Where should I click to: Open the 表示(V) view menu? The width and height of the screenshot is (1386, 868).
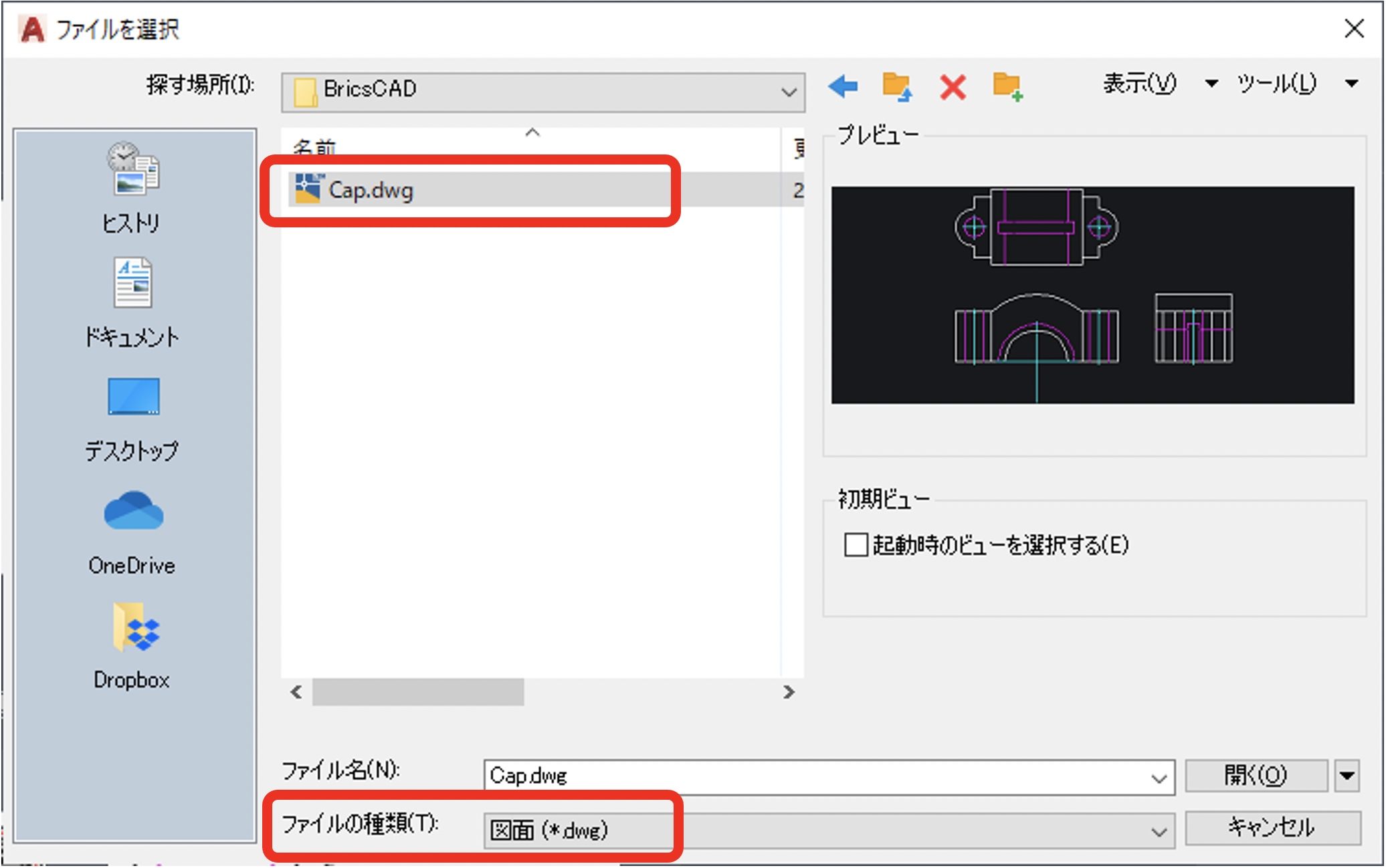pos(1140,84)
